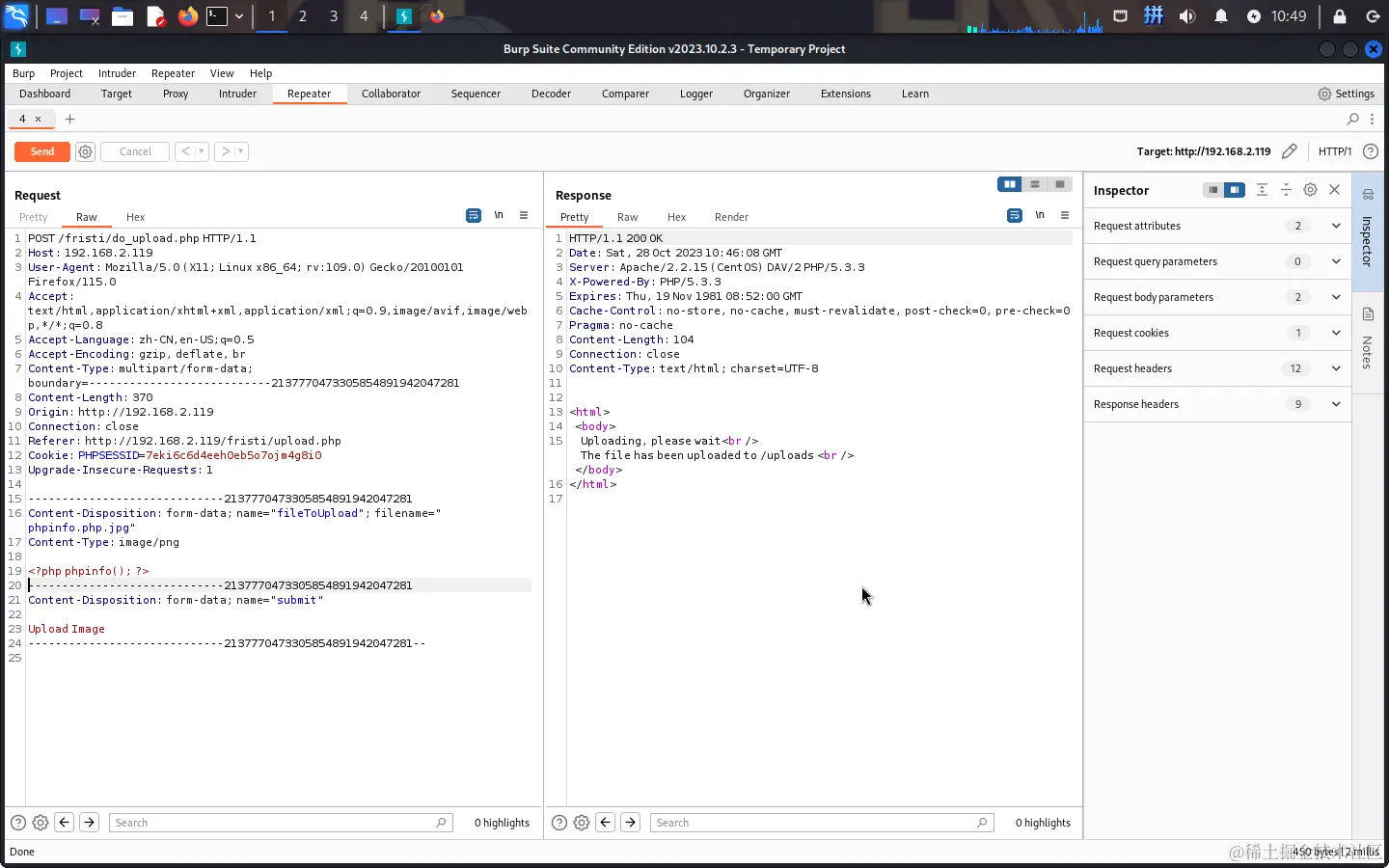Open previous history dropdown arrow
Image resolution: width=1389 pixels, height=868 pixels.
coord(202,151)
